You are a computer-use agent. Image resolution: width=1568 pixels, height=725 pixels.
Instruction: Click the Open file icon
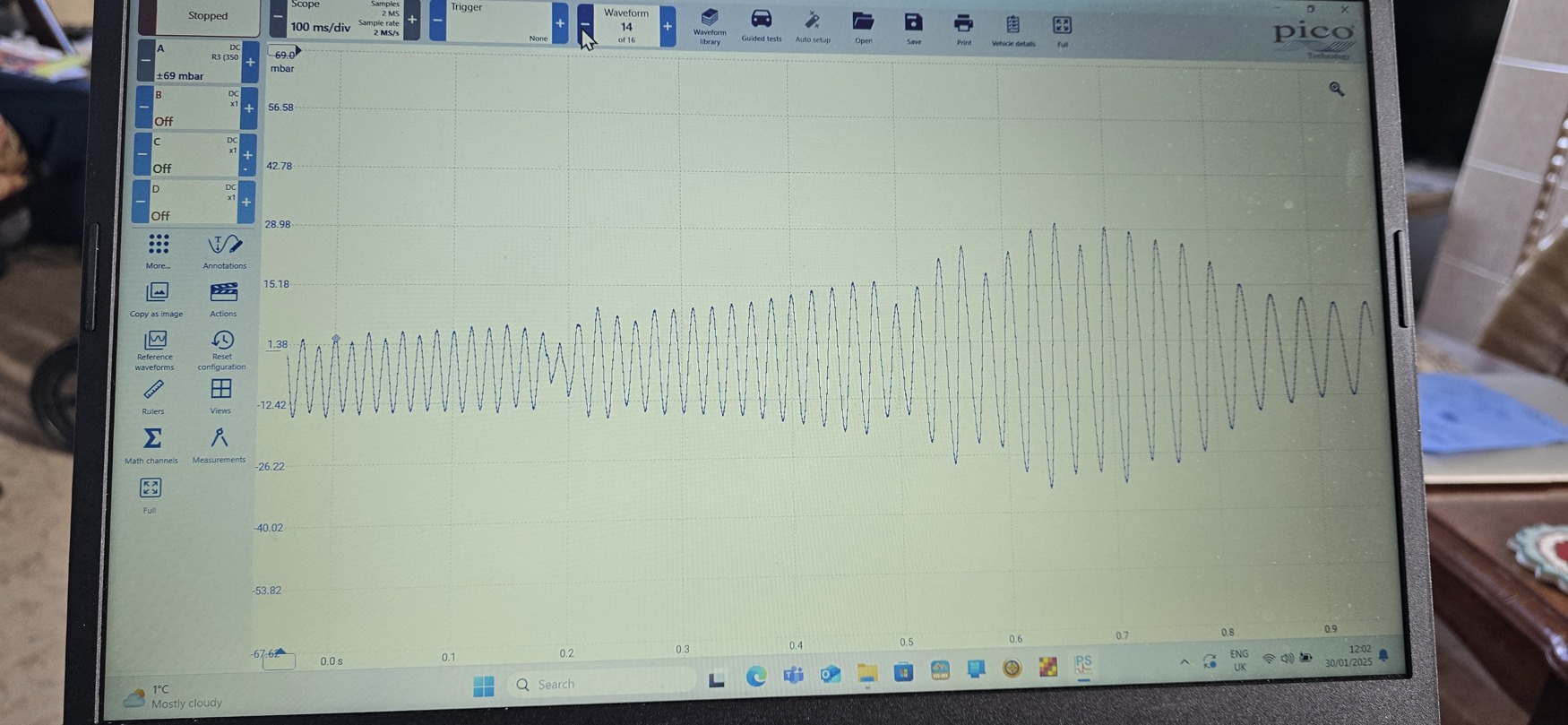click(863, 27)
